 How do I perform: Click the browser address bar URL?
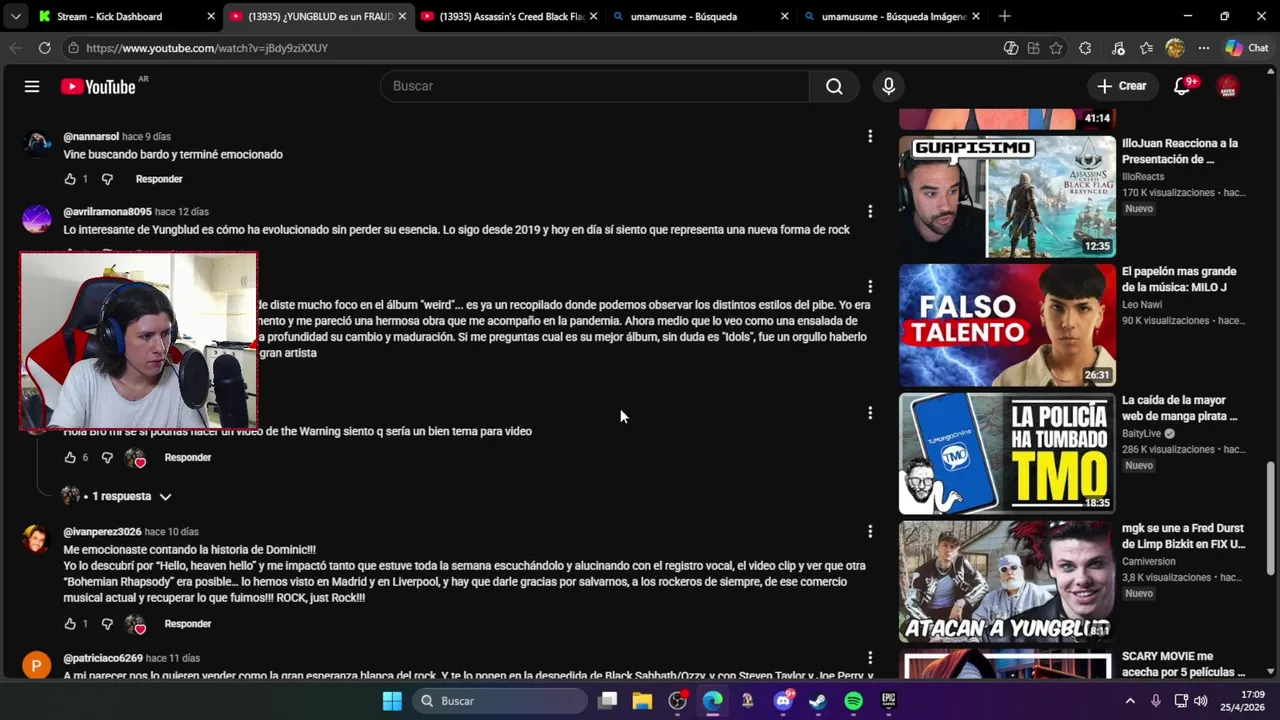(206, 48)
